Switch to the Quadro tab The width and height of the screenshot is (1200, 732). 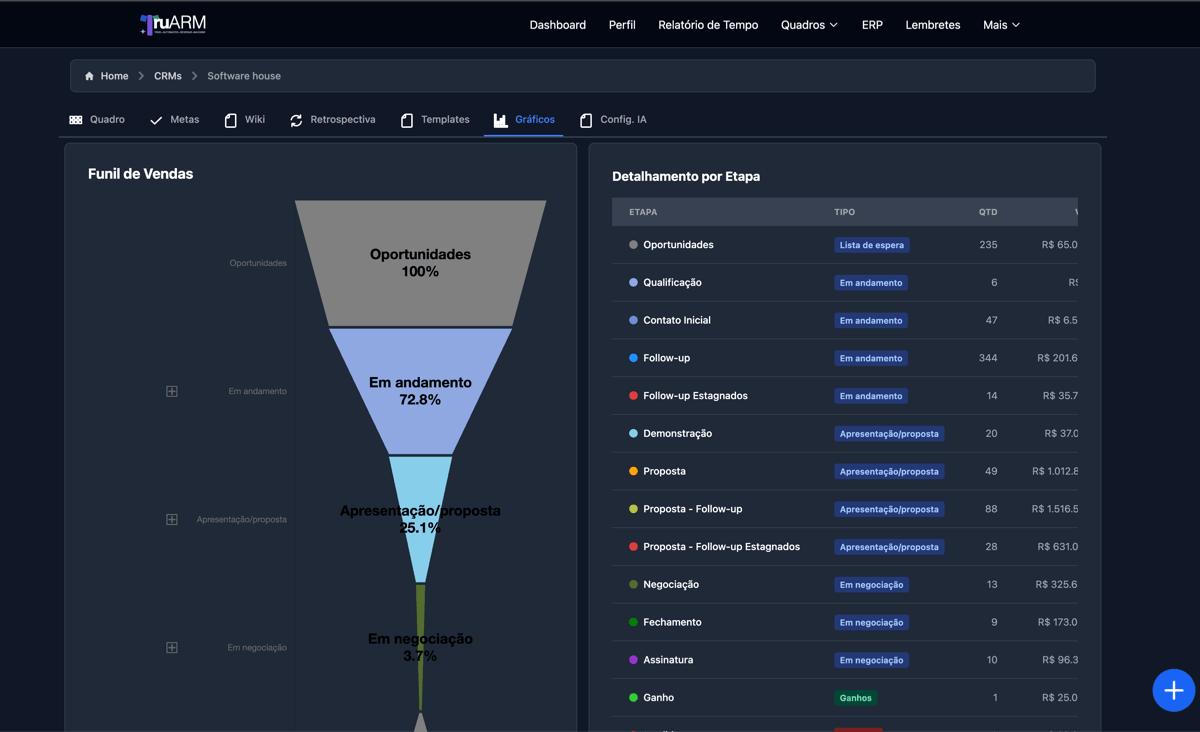point(97,120)
